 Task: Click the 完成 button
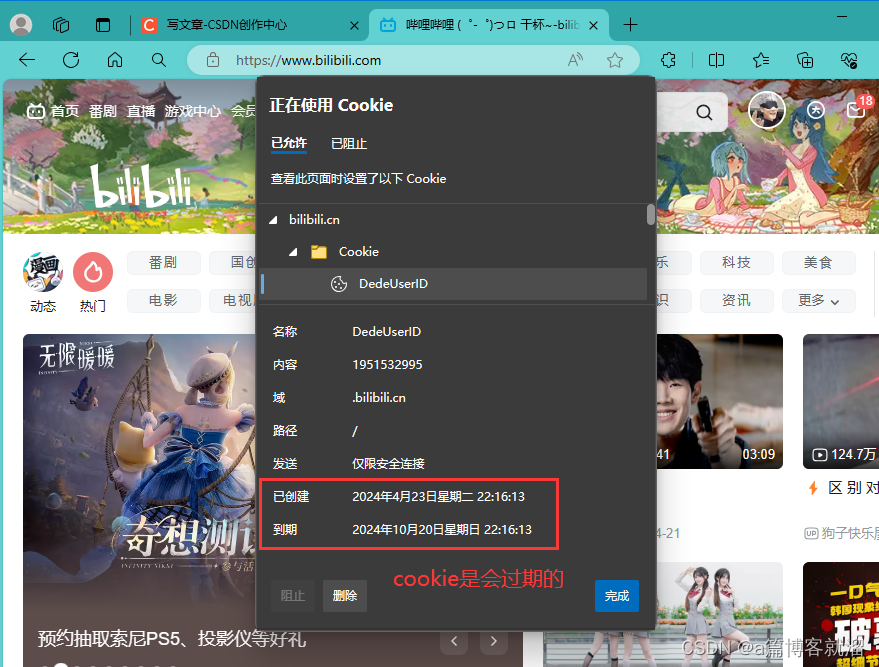click(x=617, y=595)
